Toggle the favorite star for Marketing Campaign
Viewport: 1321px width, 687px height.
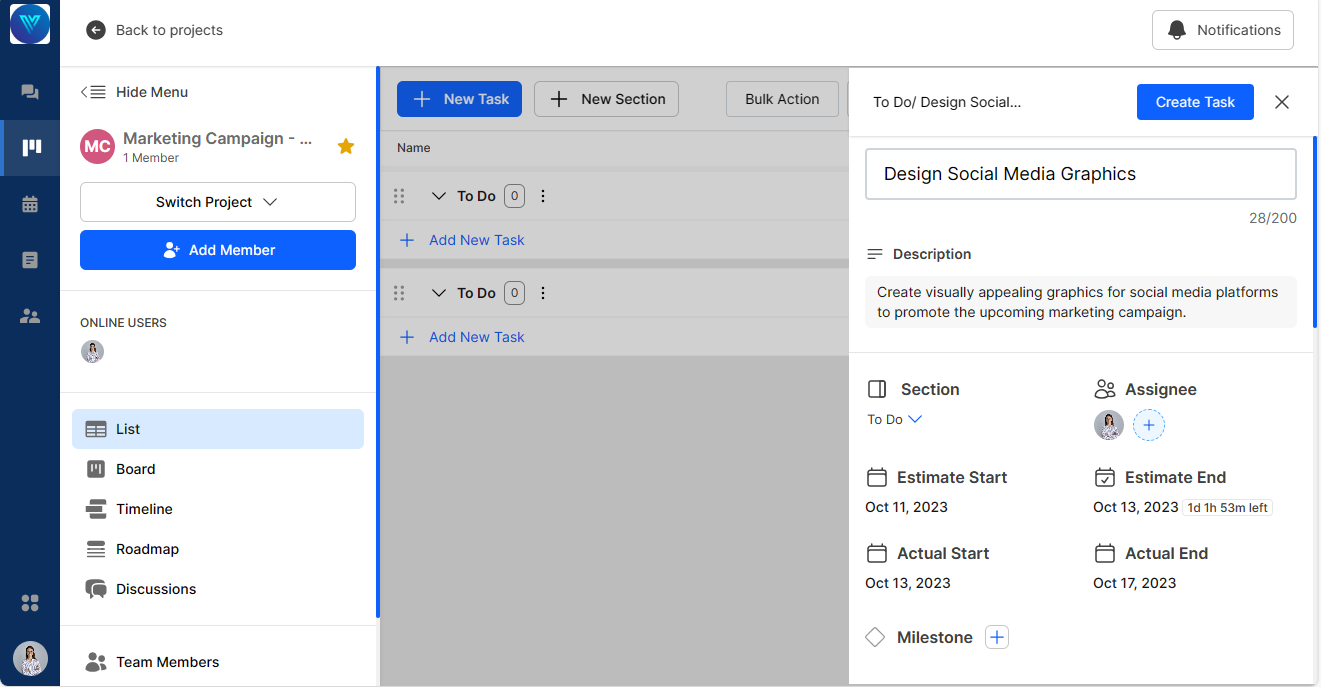pos(346,147)
